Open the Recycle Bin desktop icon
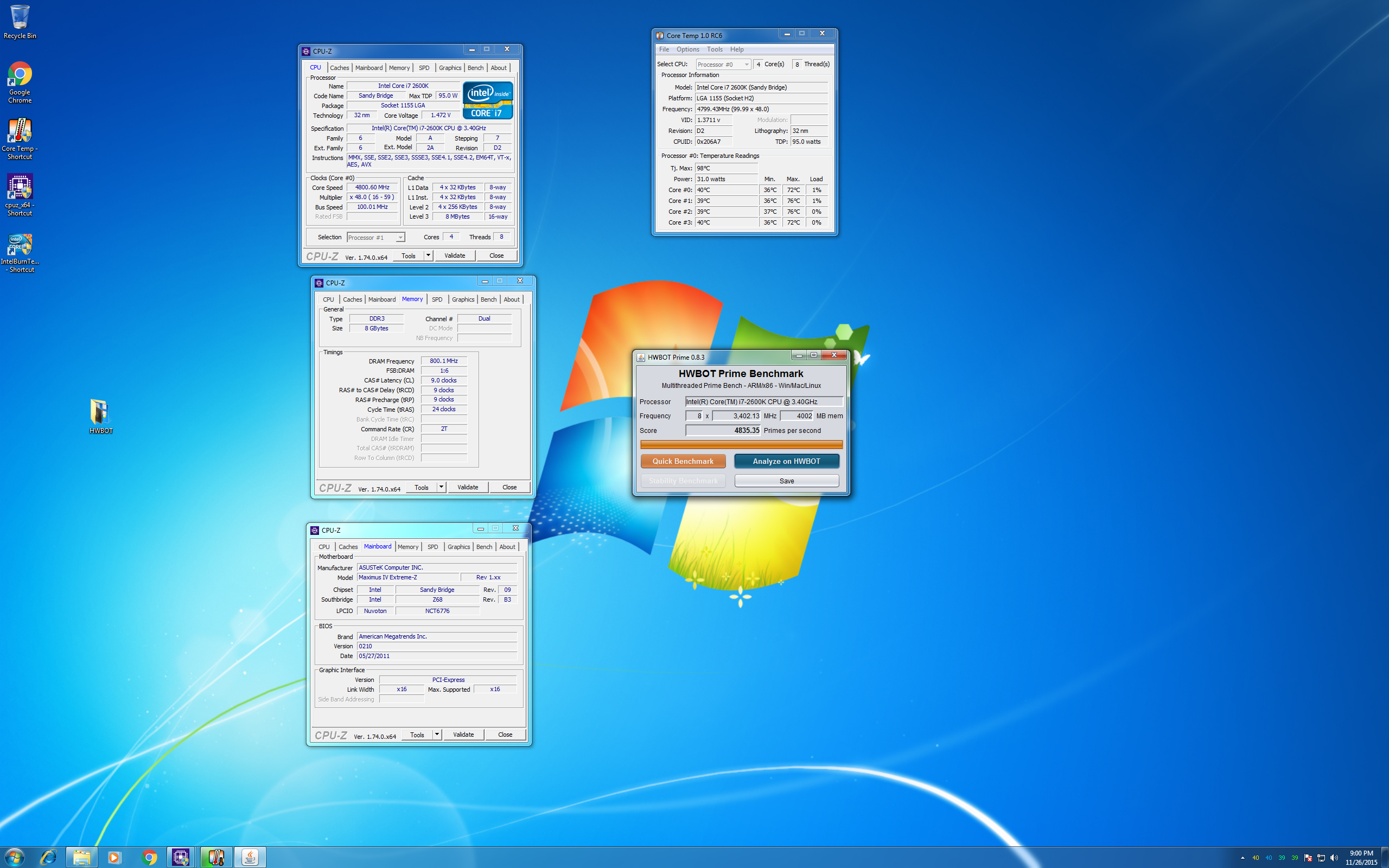This screenshot has width=1389, height=868. 20,22
